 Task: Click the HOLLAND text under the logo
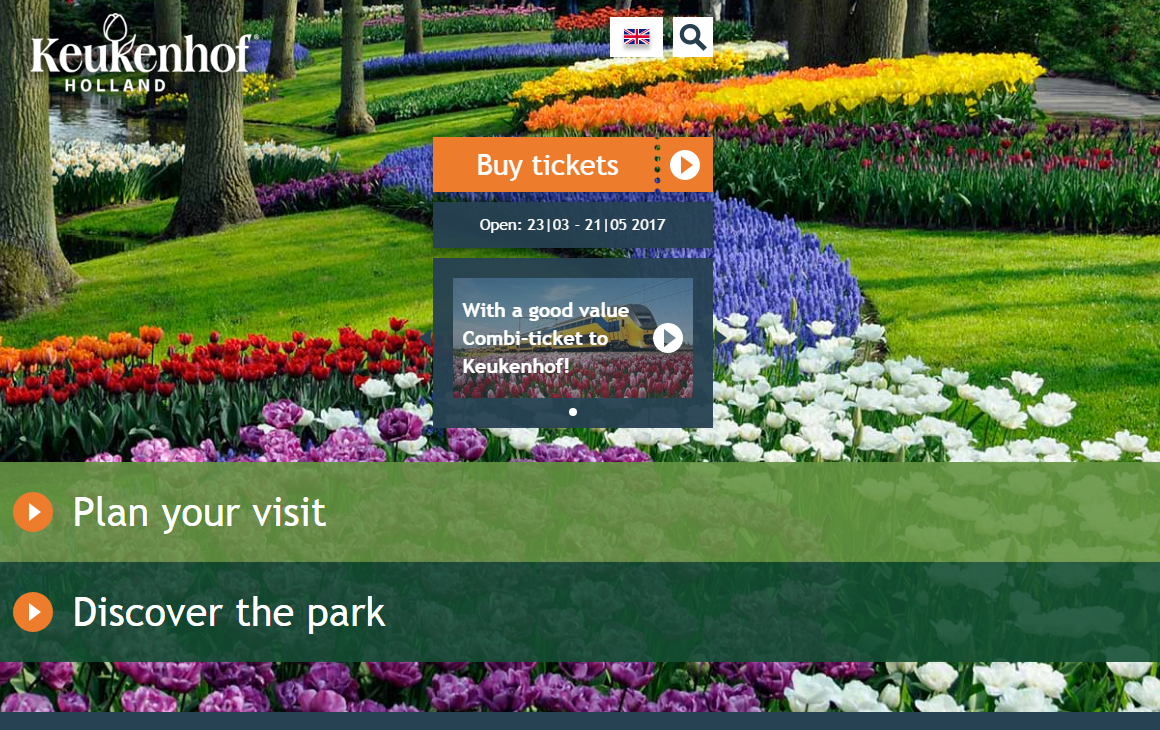pos(115,86)
